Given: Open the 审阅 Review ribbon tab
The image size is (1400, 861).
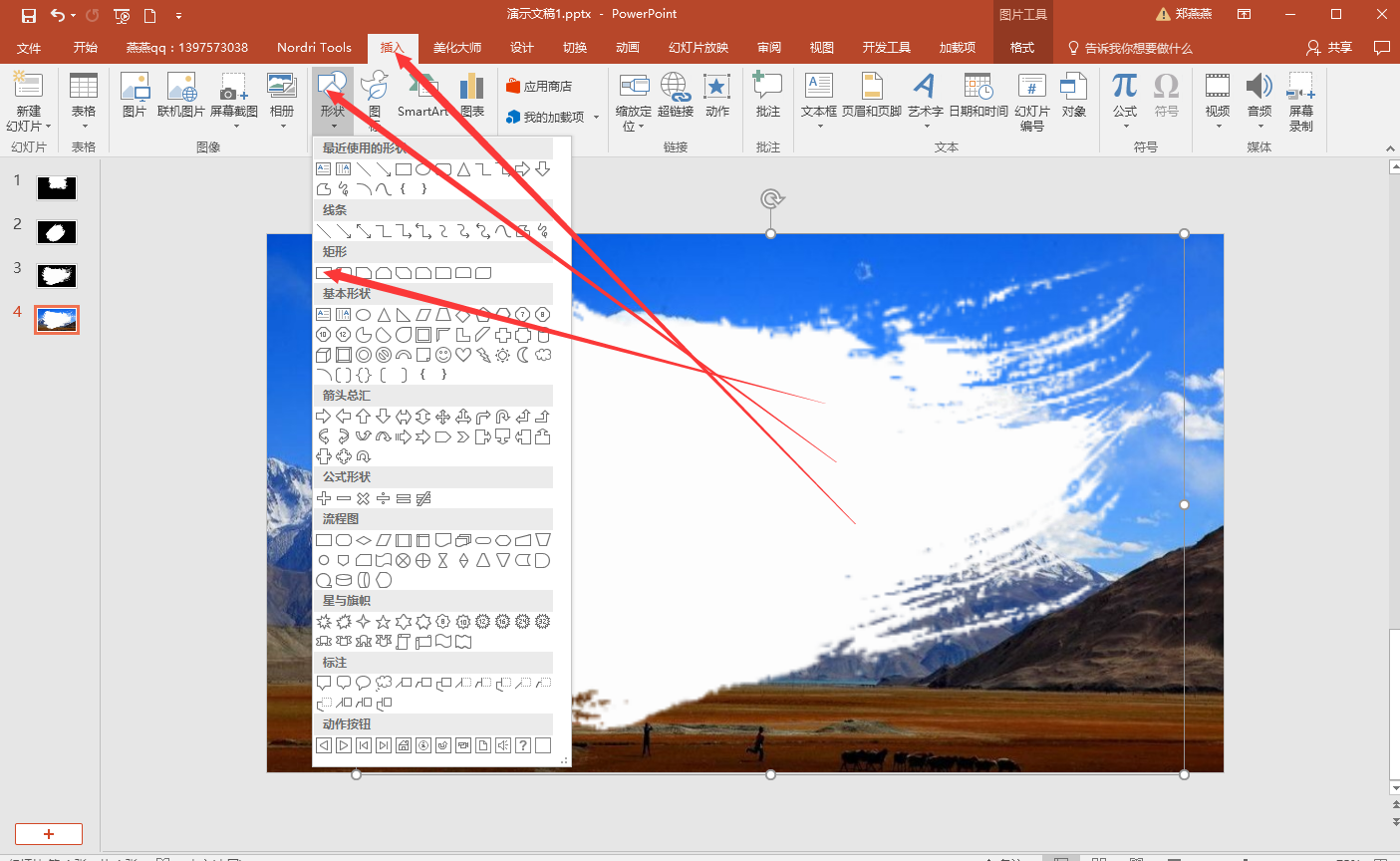Looking at the screenshot, I should (768, 47).
